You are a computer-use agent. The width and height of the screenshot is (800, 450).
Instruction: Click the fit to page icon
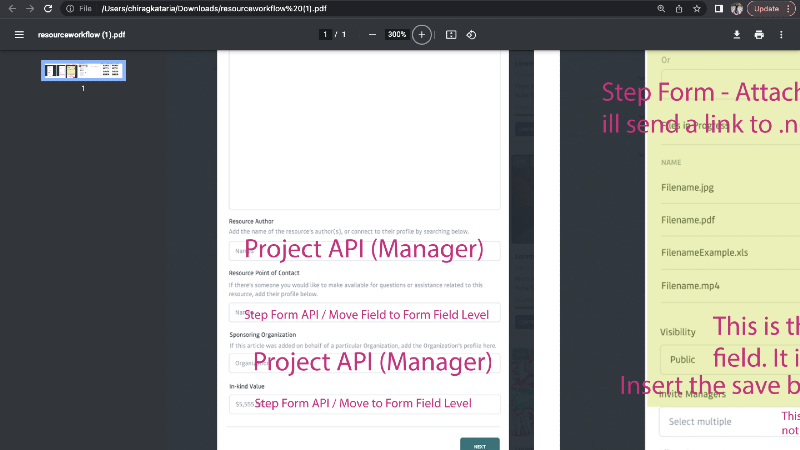pyautogui.click(x=451, y=35)
